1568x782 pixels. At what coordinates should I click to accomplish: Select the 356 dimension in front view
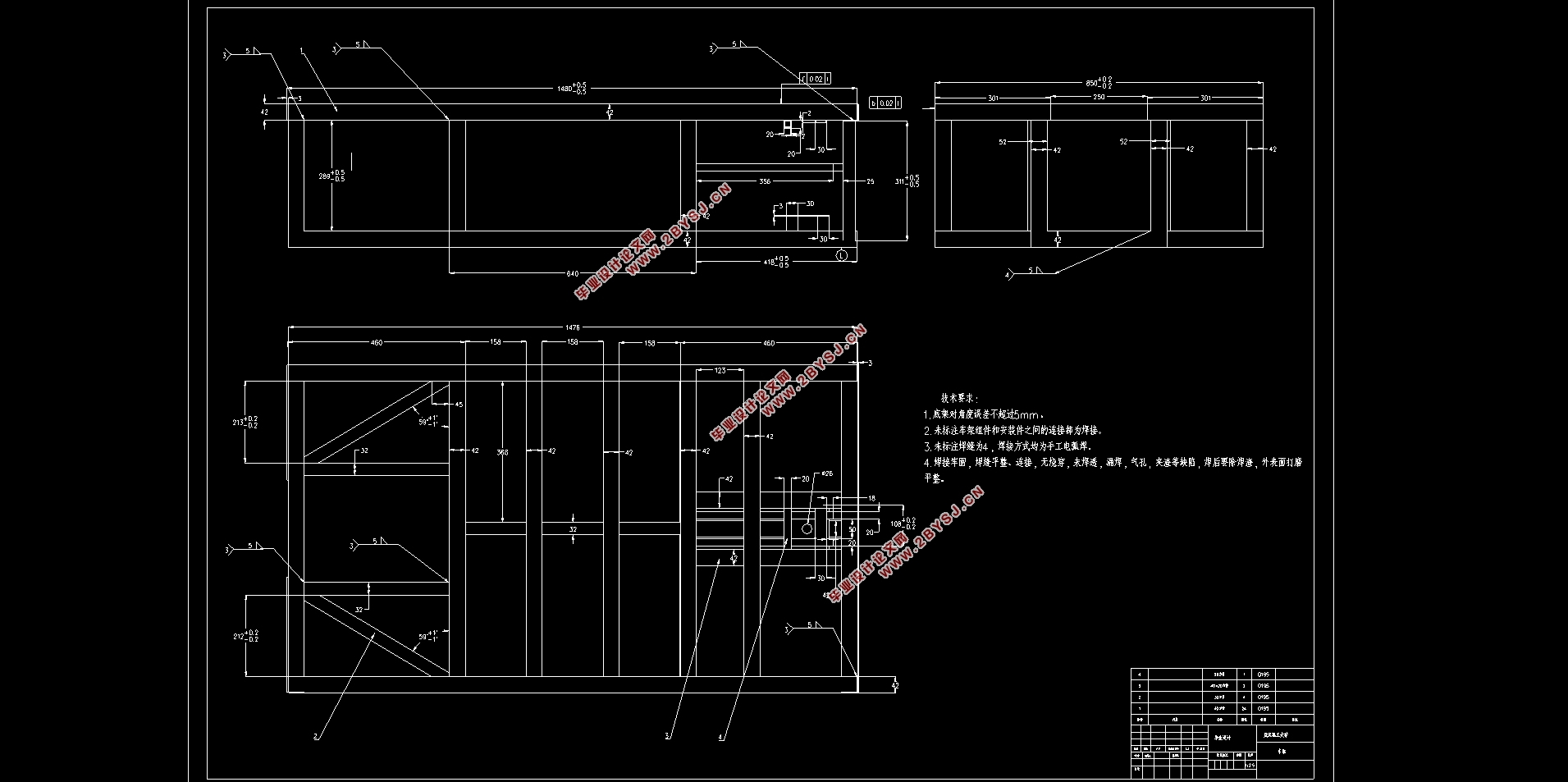pyautogui.click(x=764, y=181)
